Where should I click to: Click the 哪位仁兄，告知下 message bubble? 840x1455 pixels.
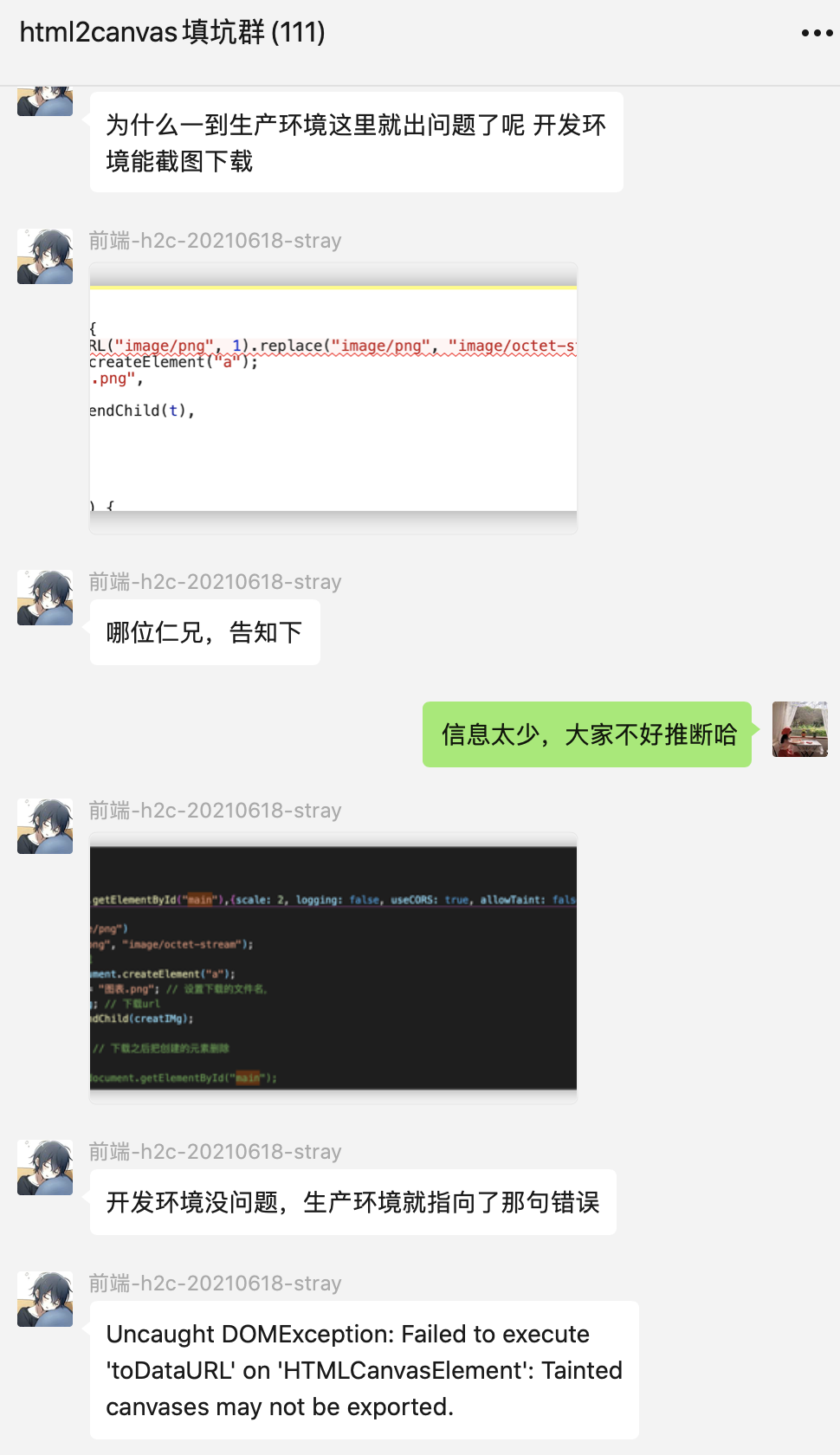(205, 632)
